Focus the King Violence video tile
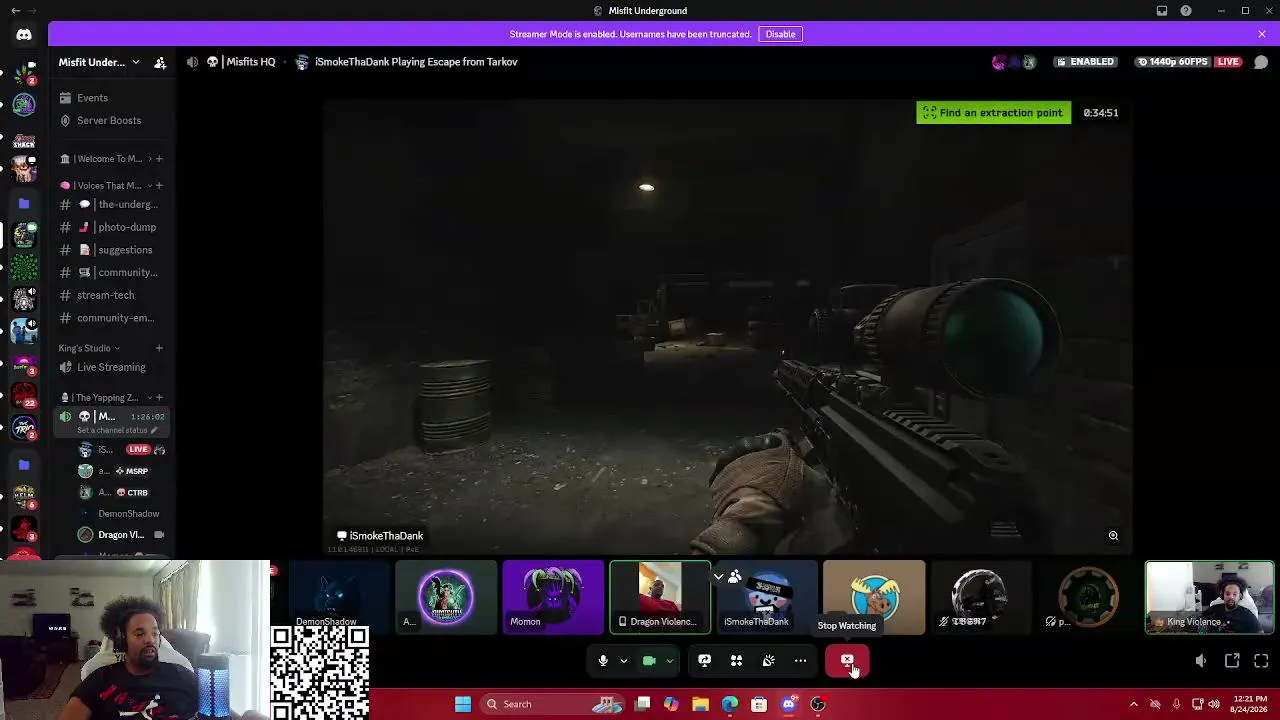1280x720 pixels. click(1209, 597)
